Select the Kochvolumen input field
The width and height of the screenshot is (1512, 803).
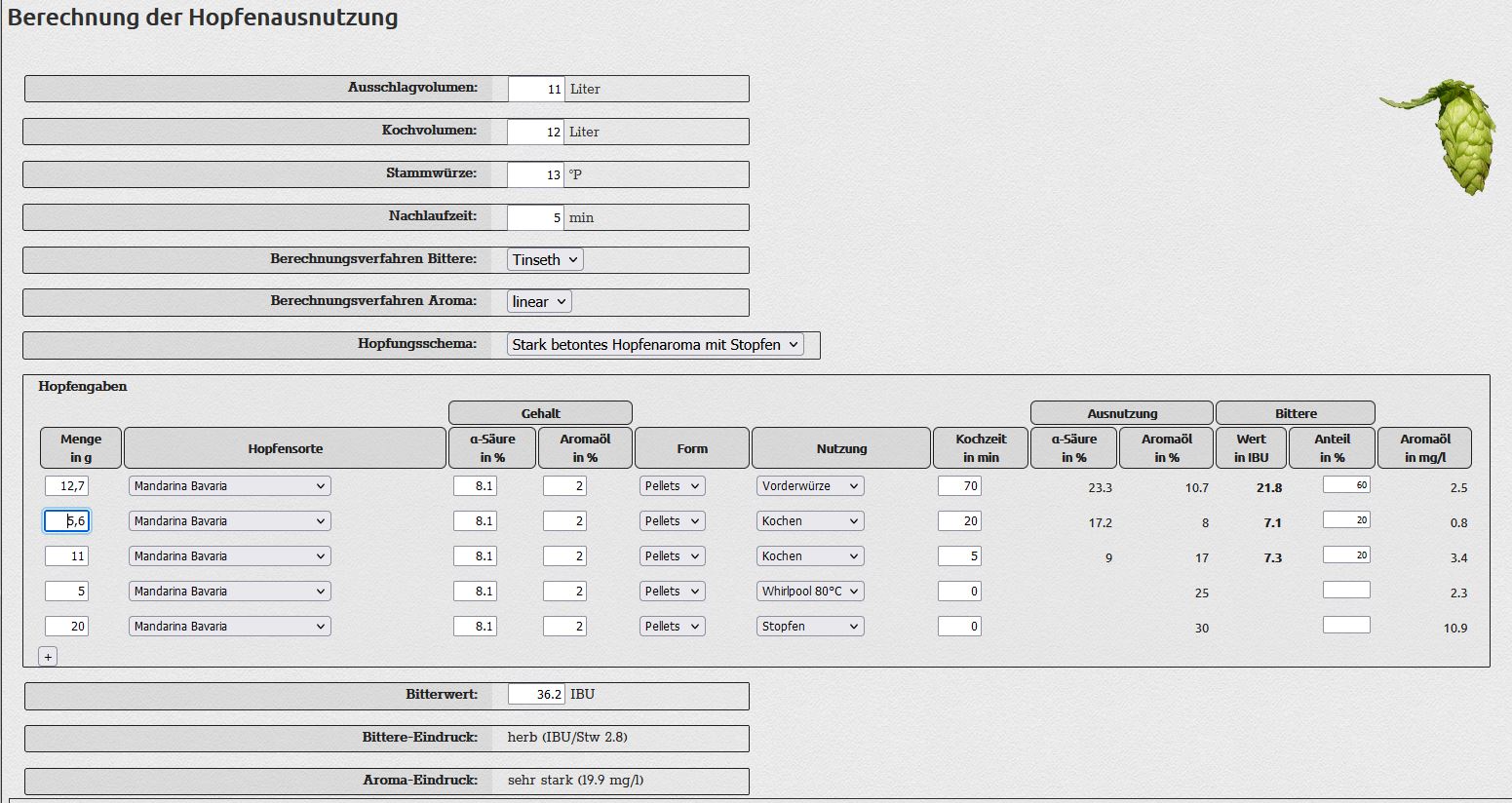tap(536, 132)
